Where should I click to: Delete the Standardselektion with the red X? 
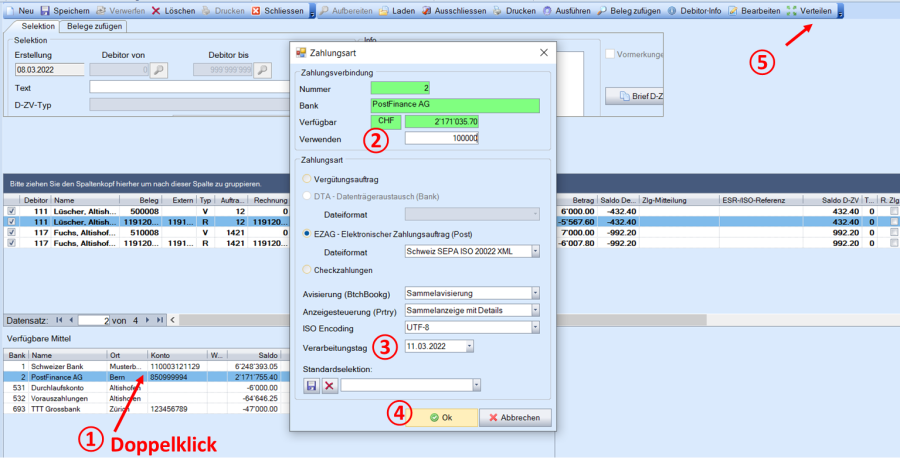[328, 385]
